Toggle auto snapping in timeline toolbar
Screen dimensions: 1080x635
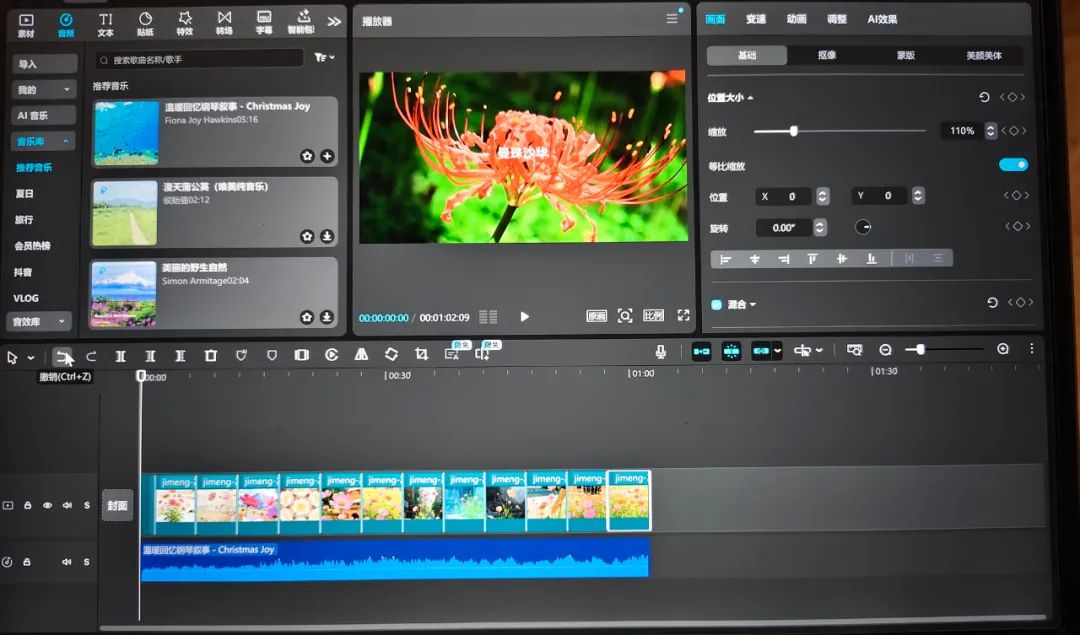[731, 351]
